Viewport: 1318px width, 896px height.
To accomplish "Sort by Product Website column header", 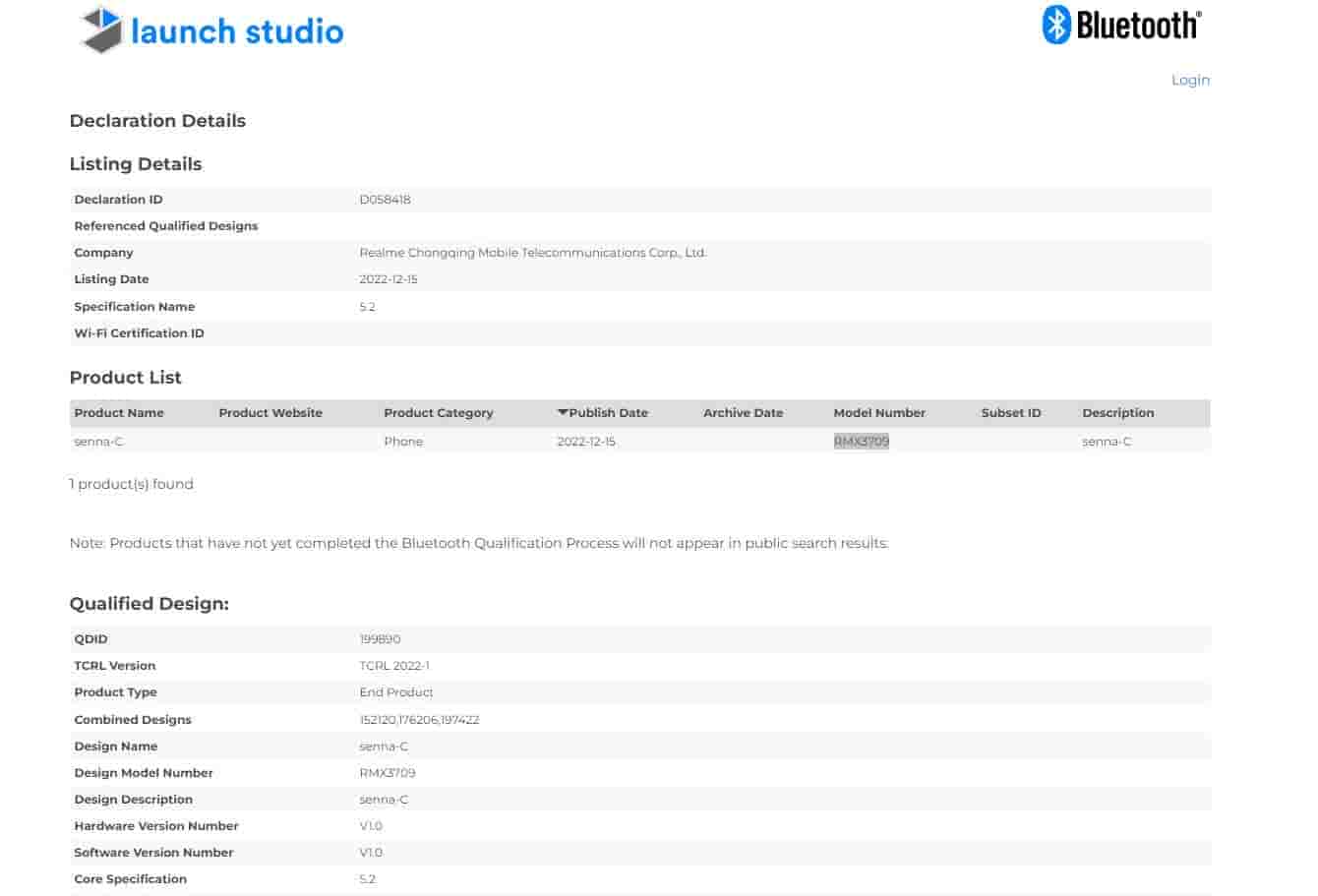I will (x=270, y=413).
